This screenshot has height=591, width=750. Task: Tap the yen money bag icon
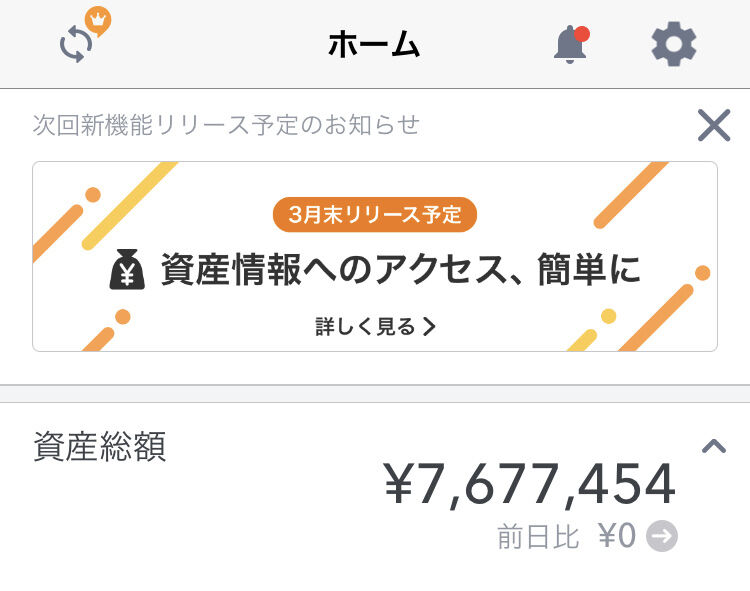pos(127,270)
